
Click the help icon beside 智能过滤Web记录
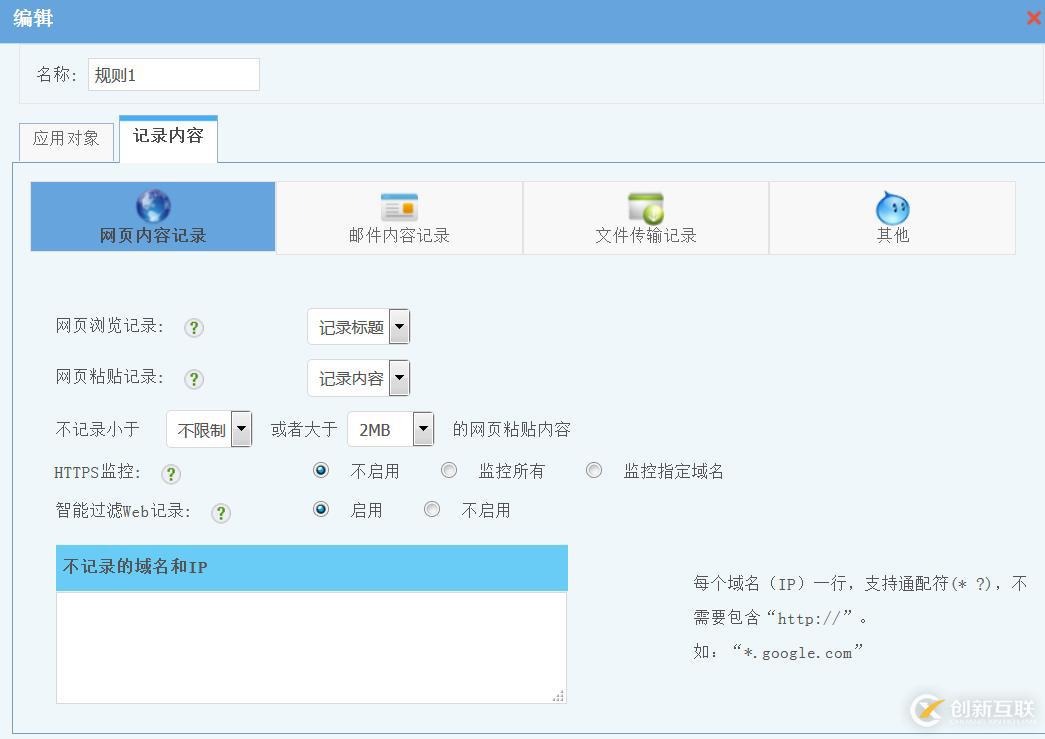tap(221, 513)
